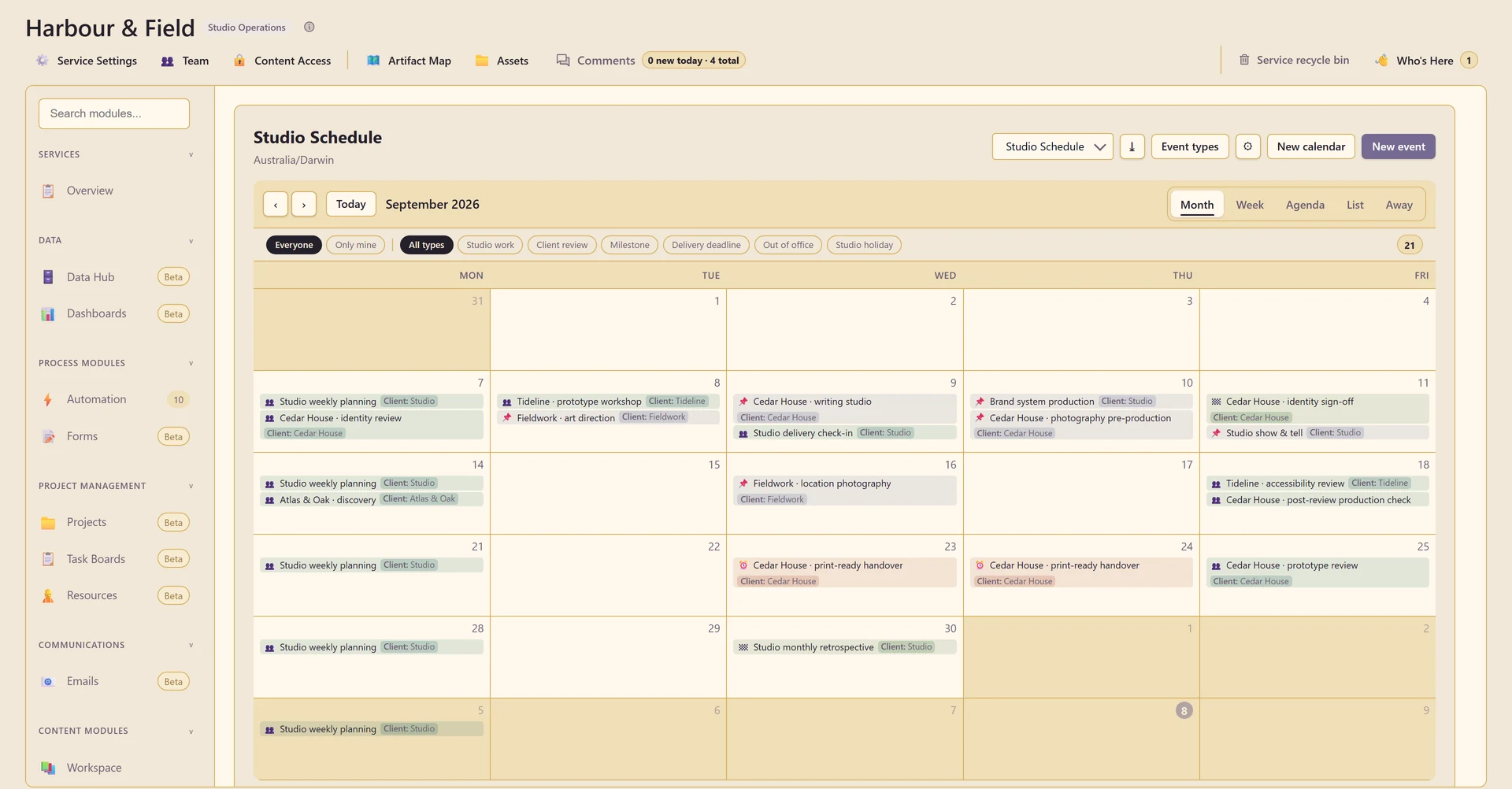Click the Data Hub icon in sidebar
The image size is (1512, 789).
point(48,277)
